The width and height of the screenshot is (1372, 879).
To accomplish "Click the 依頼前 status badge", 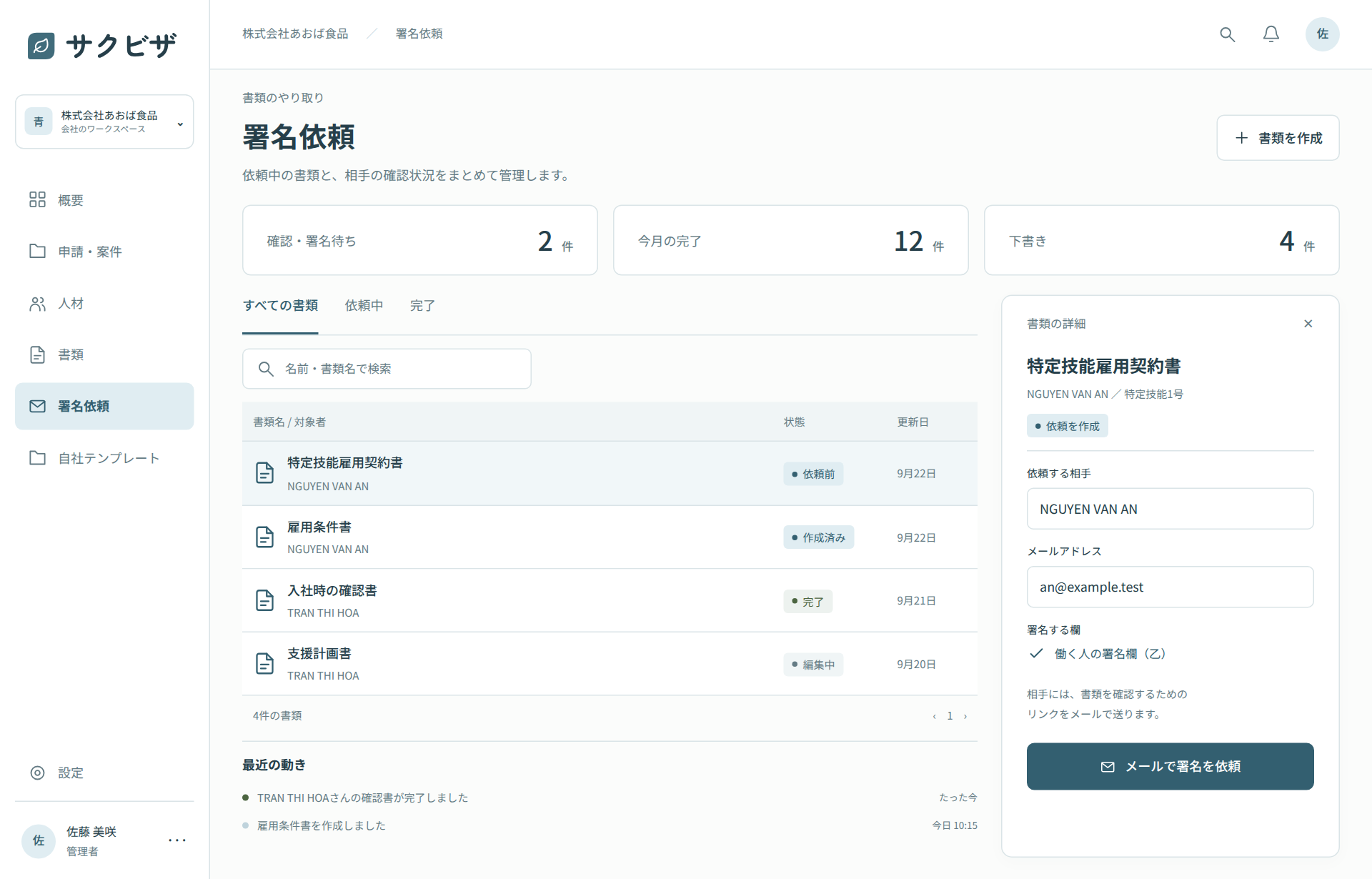I will tap(813, 474).
